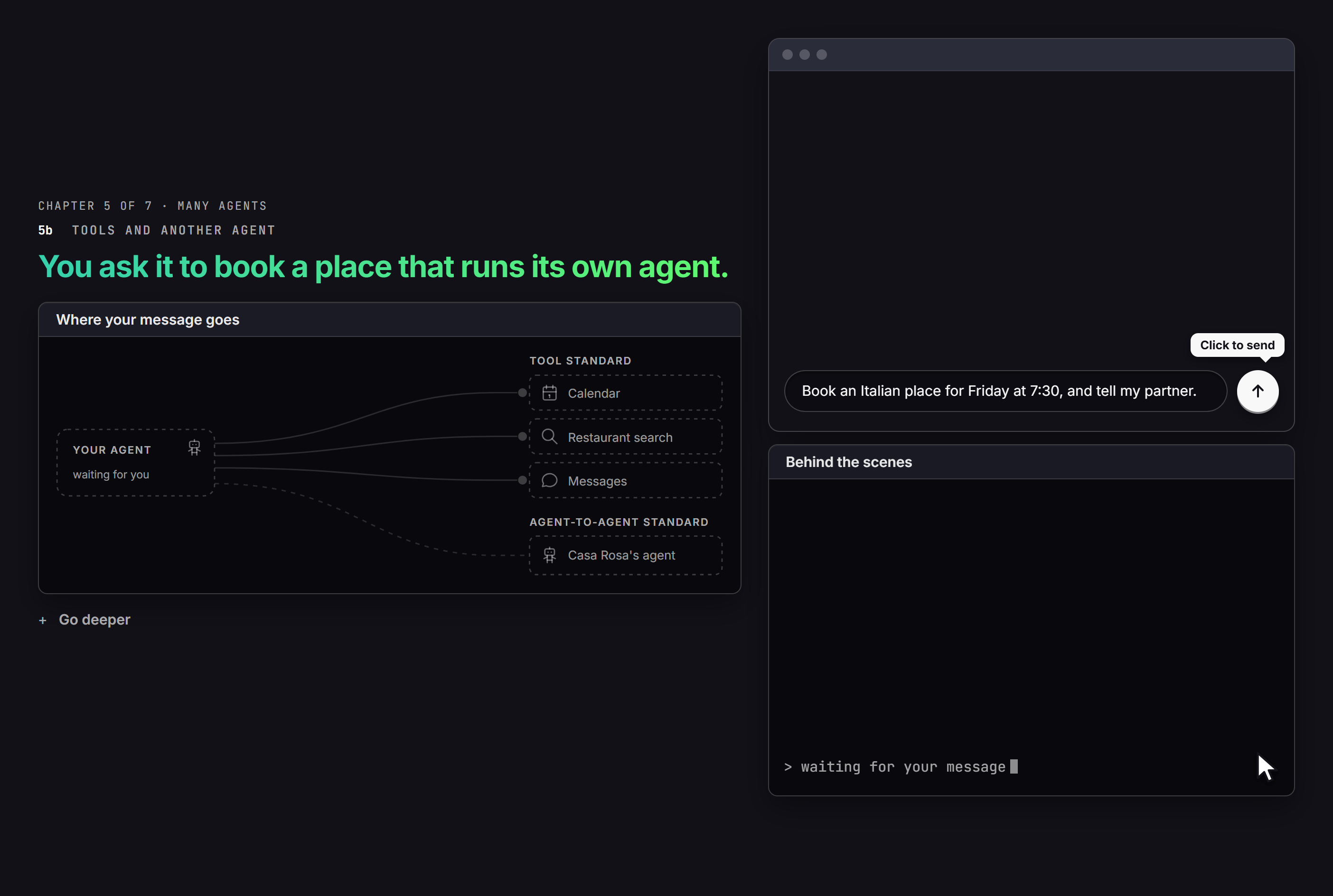Click the AGENT-TO-AGENT STANDARD section label
The width and height of the screenshot is (1333, 896).
pyautogui.click(x=619, y=522)
